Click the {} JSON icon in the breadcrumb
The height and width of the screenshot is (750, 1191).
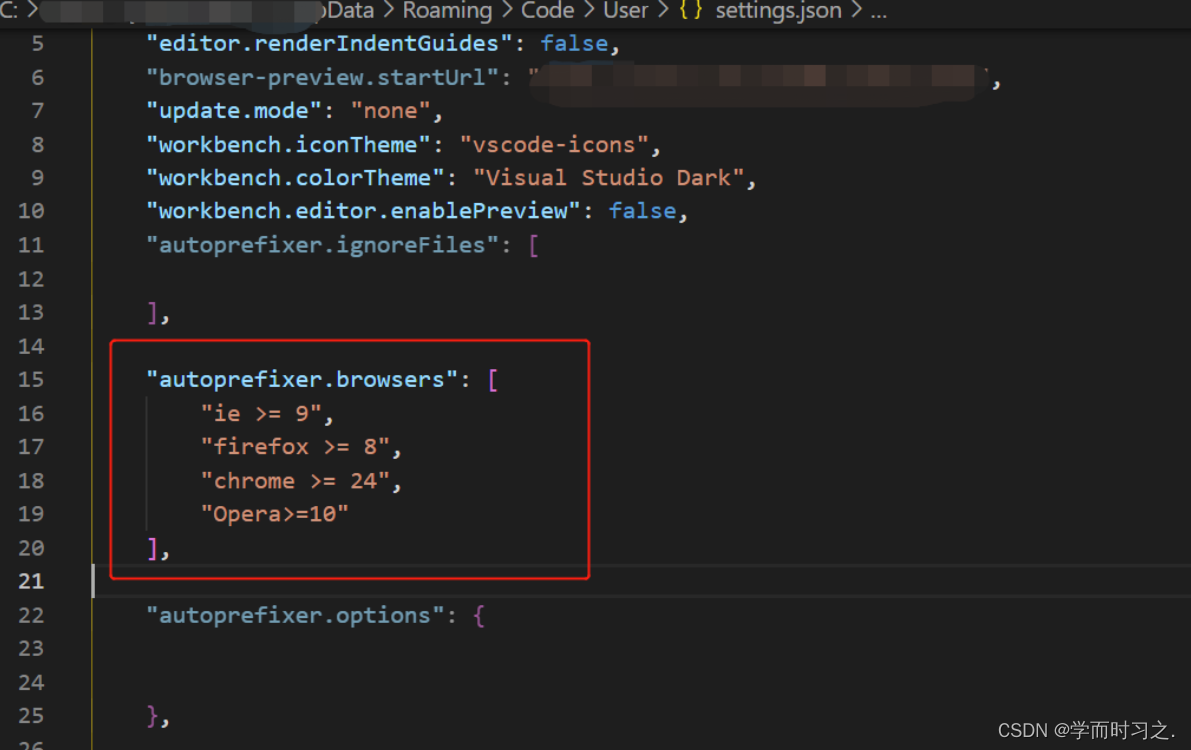coord(690,12)
